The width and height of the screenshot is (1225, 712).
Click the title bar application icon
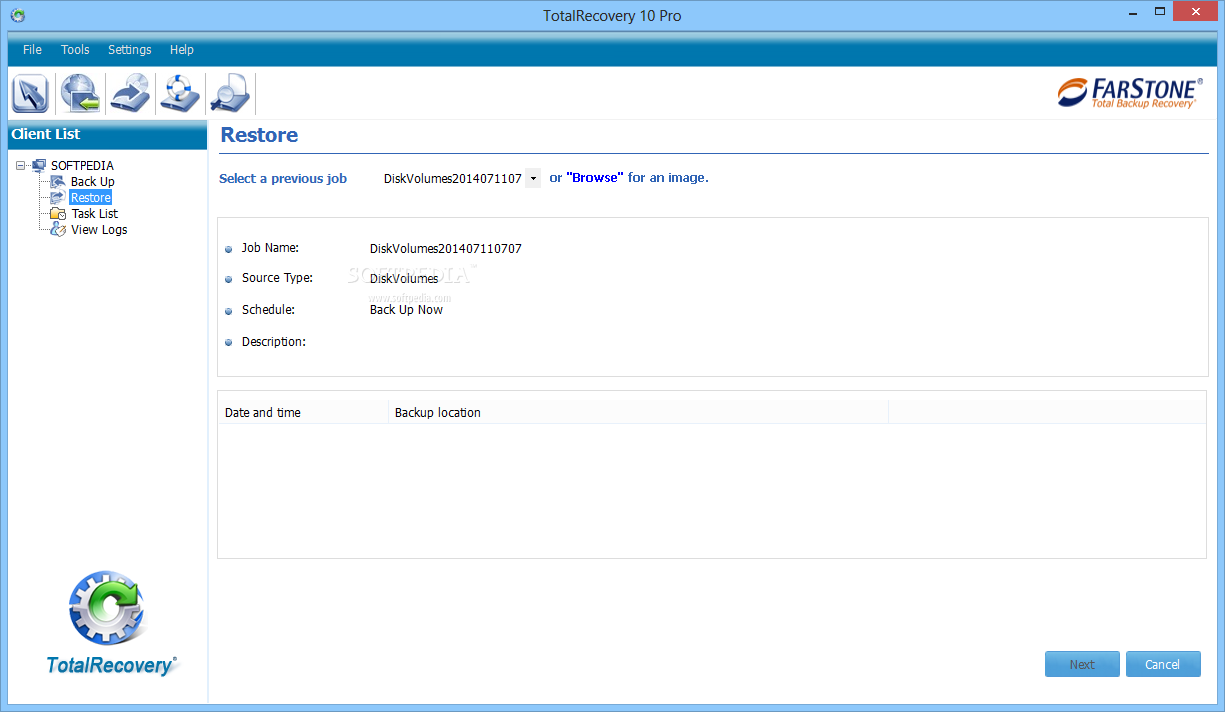coord(17,15)
